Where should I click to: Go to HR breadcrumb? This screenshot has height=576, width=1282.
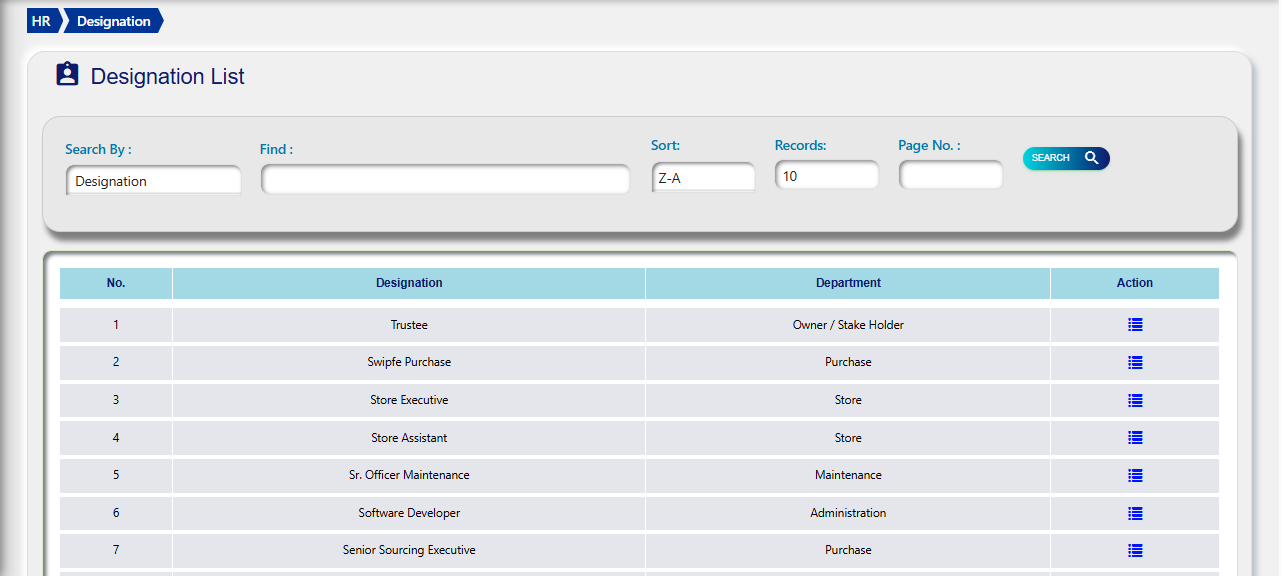pos(42,21)
